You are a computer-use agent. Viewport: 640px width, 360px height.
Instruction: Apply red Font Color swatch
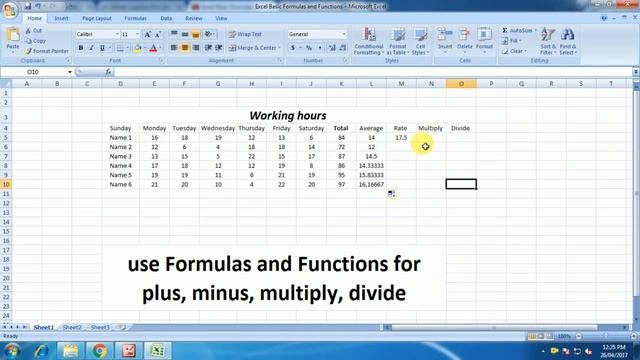153,48
